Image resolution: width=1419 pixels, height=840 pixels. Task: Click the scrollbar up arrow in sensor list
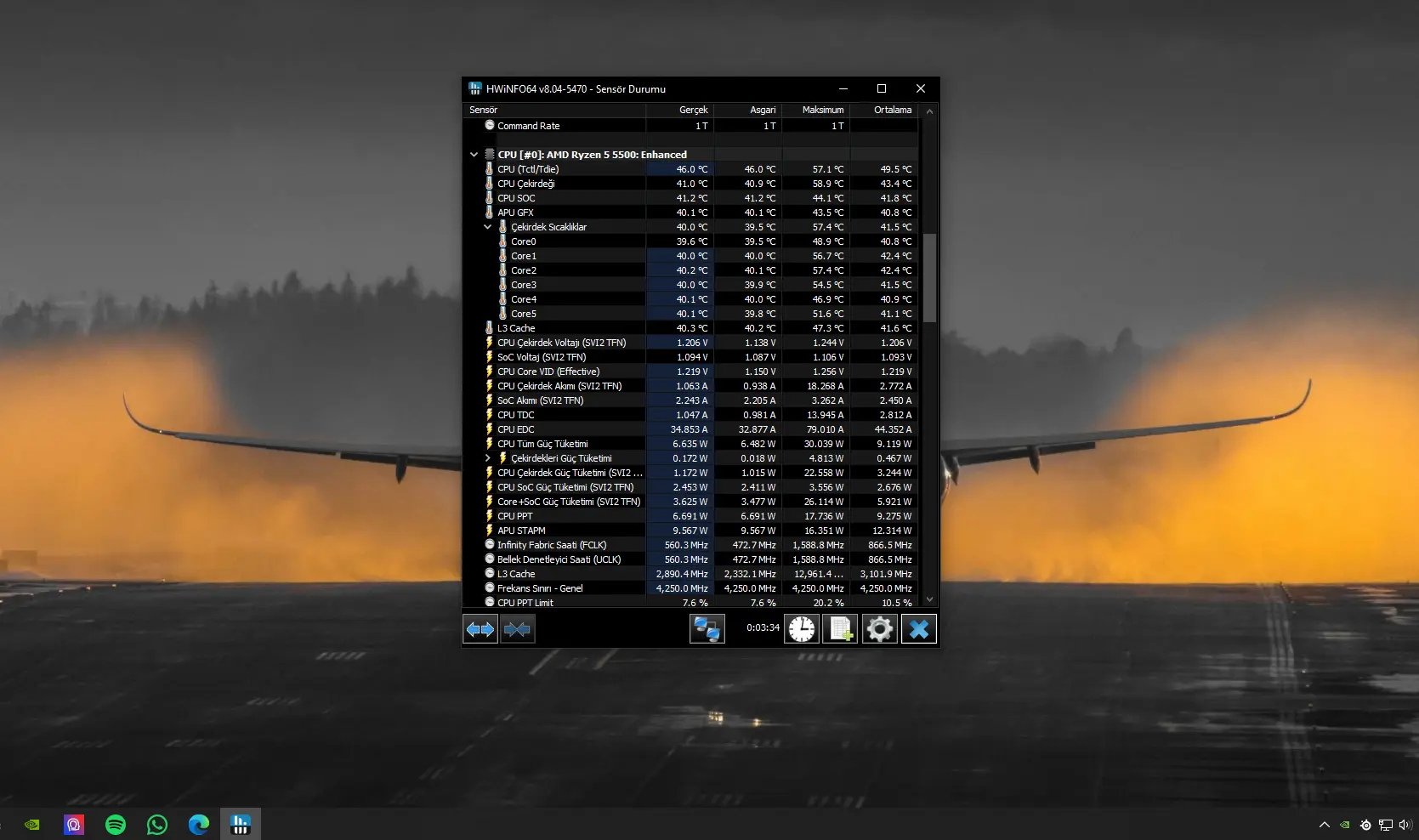[929, 111]
